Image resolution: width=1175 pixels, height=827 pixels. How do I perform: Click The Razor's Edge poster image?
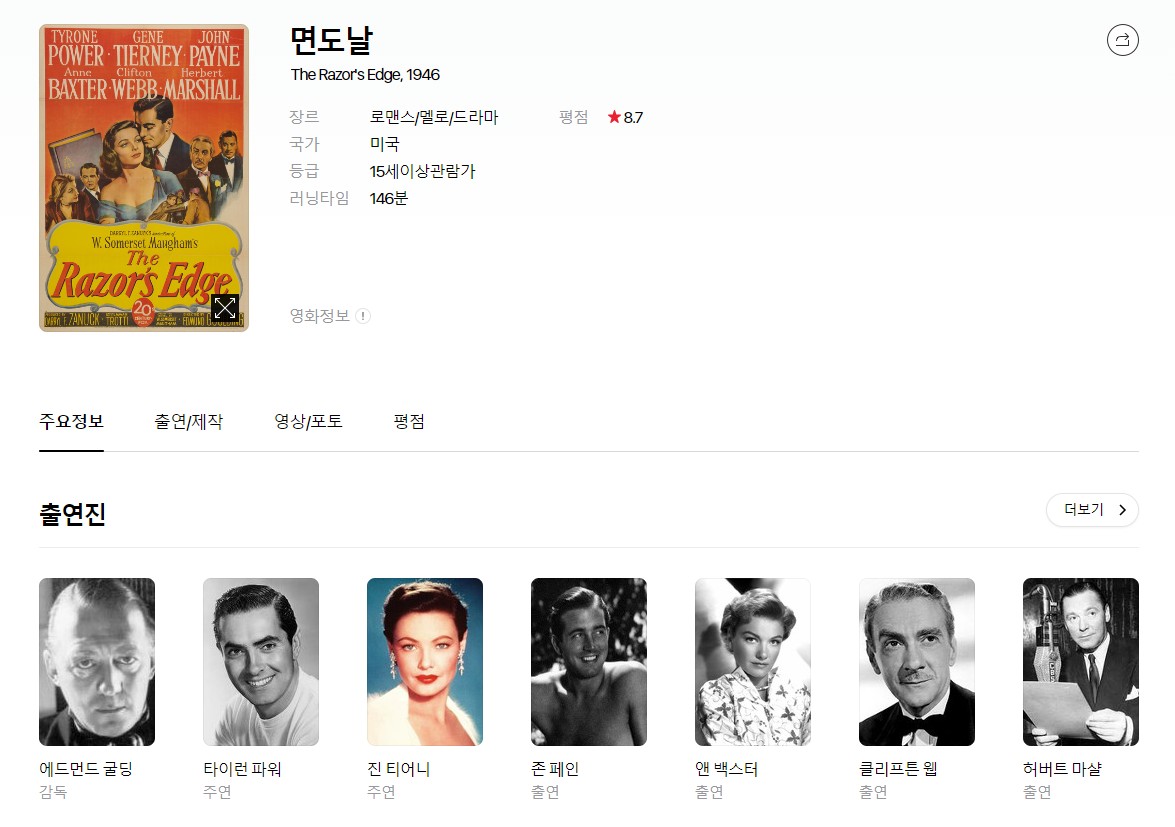click(143, 160)
